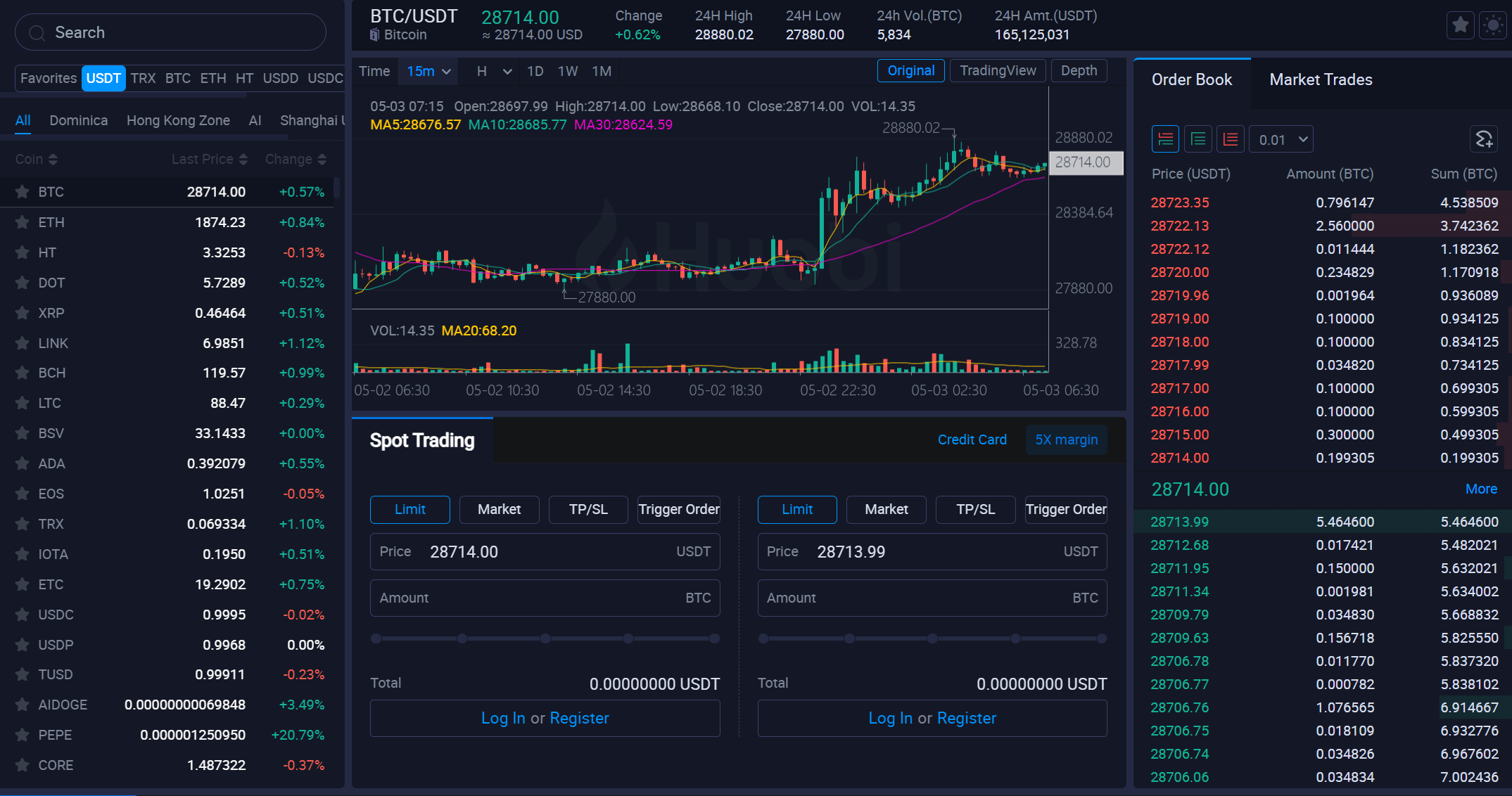
Task: Select the TradingView chart tab
Action: [x=997, y=70]
